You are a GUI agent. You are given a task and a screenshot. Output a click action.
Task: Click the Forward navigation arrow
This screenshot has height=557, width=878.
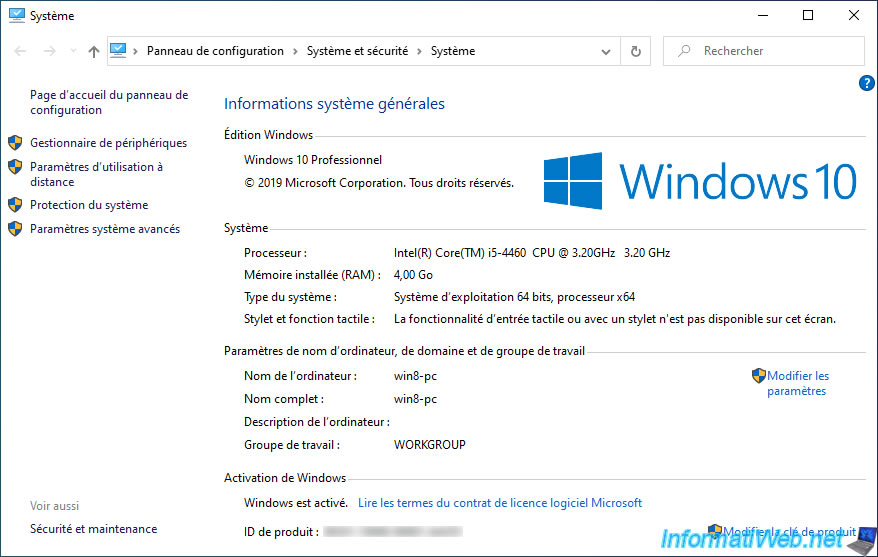(49, 51)
